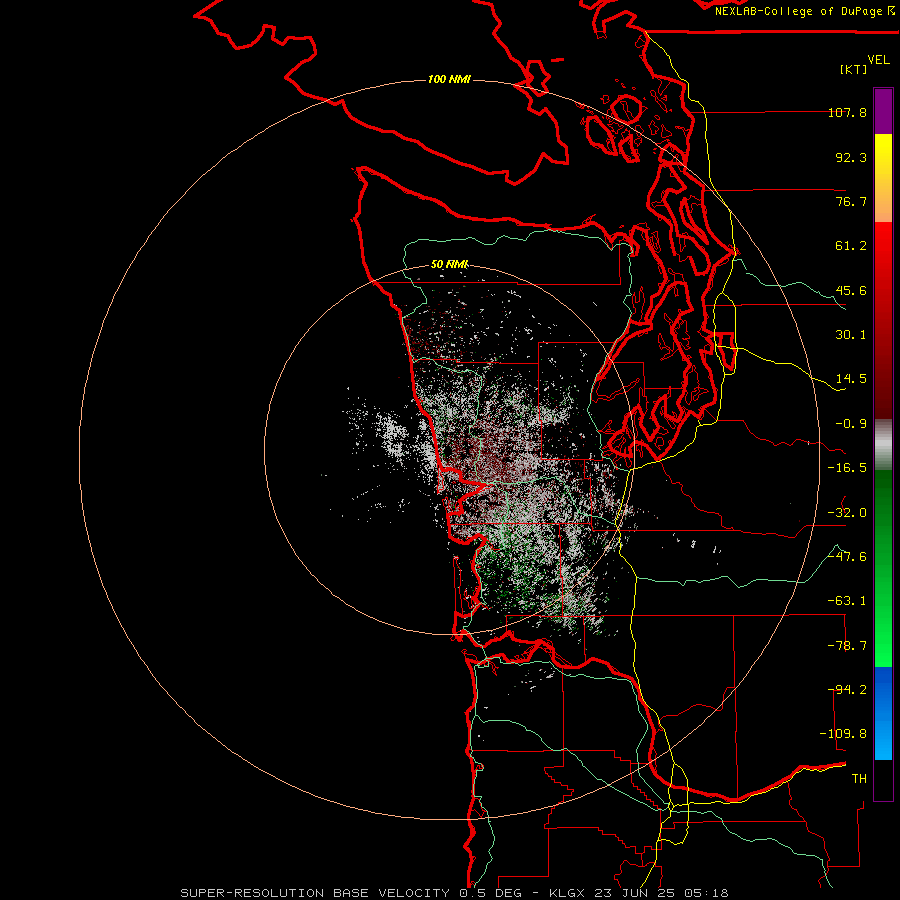Screen dimensions: 900x900
Task: Select the -16.5 scale value
Action: [x=847, y=468]
